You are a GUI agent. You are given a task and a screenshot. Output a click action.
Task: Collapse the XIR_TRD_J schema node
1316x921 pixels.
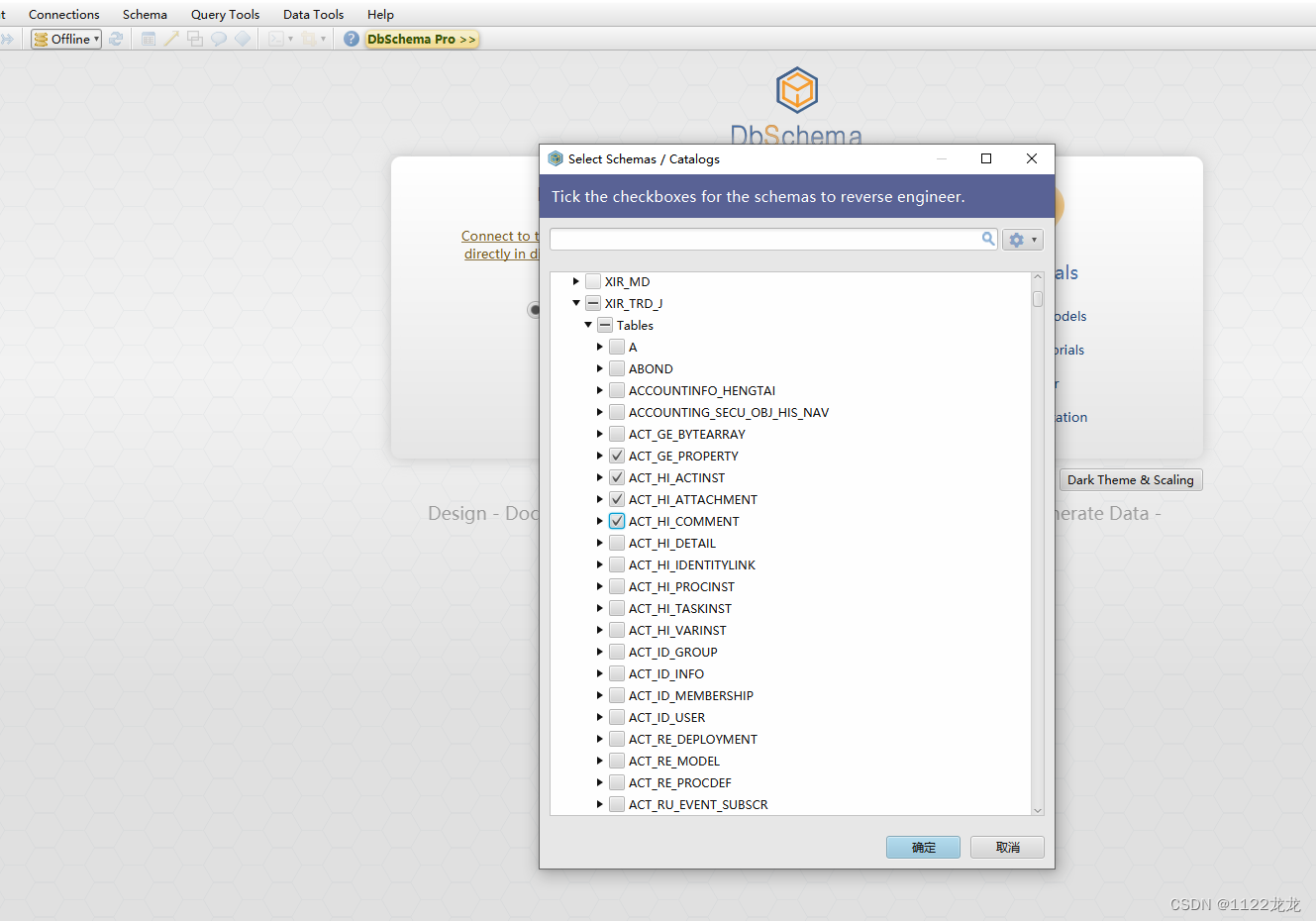575,303
